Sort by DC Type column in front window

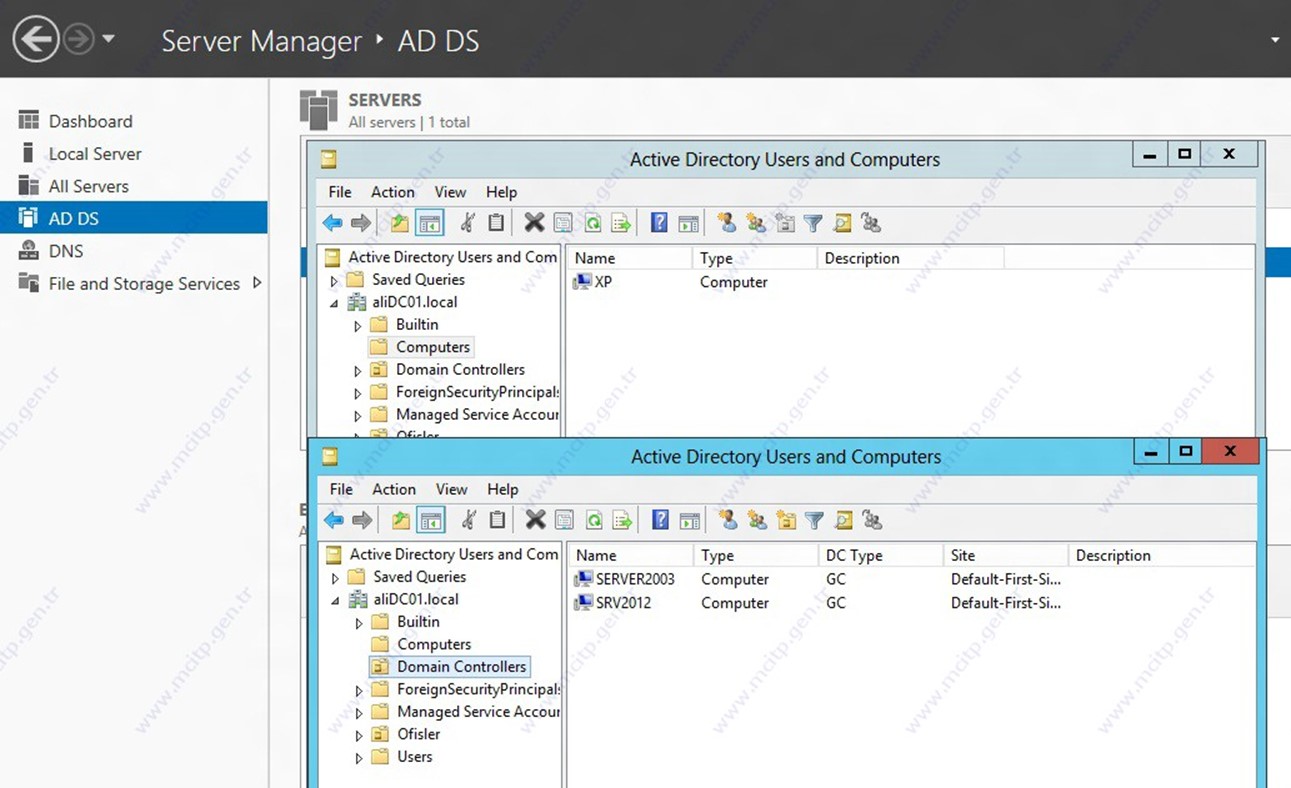click(880, 555)
